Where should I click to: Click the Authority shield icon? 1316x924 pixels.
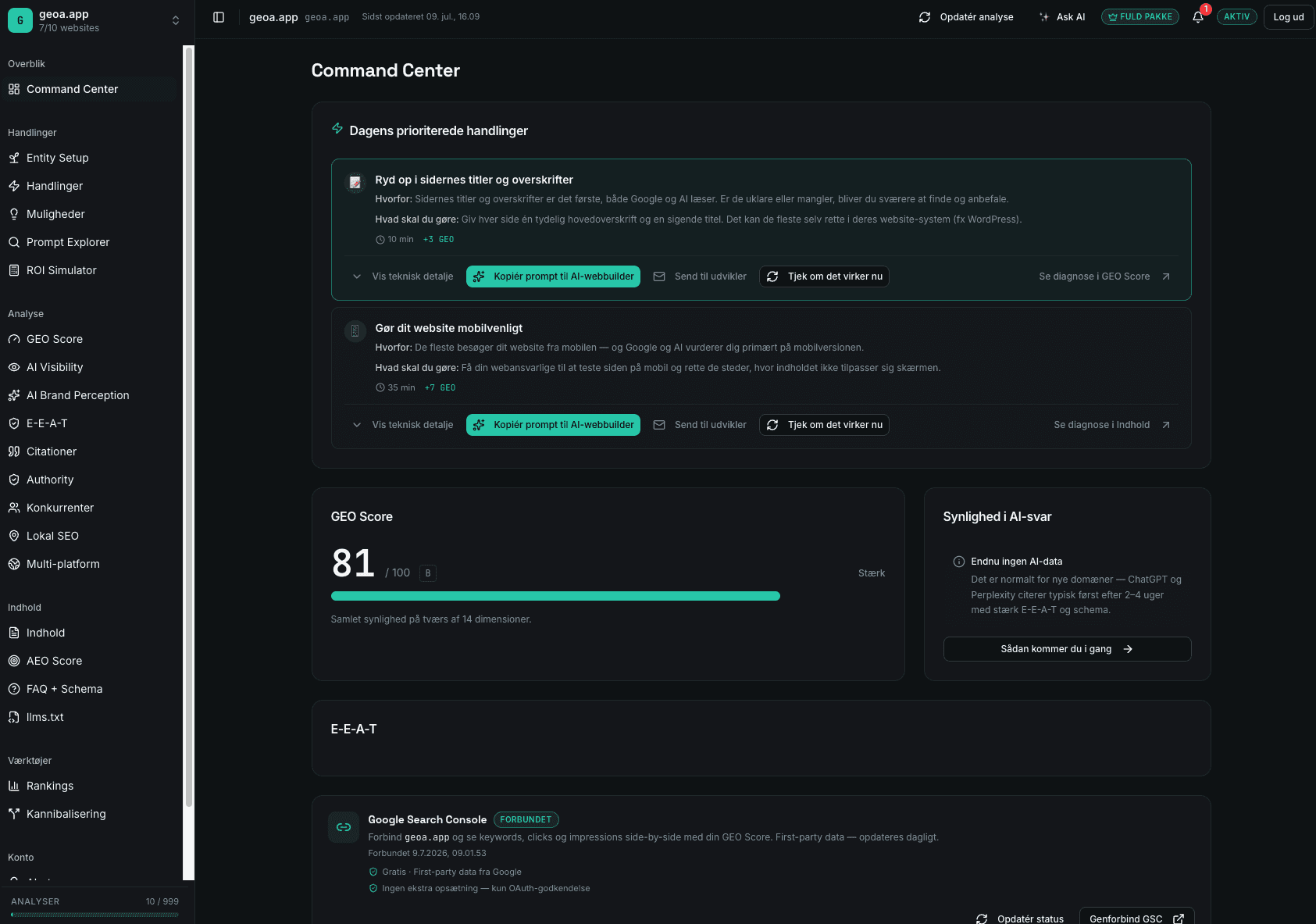(14, 480)
